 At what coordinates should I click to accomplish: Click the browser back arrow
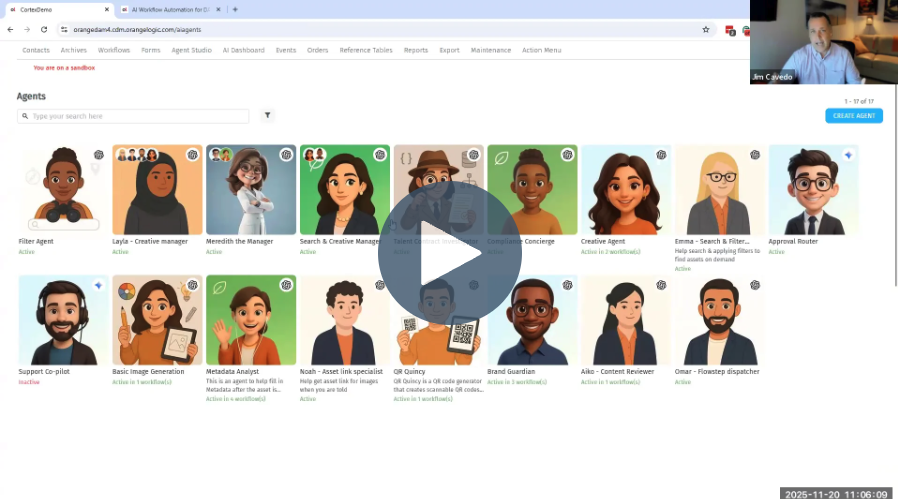tap(11, 30)
